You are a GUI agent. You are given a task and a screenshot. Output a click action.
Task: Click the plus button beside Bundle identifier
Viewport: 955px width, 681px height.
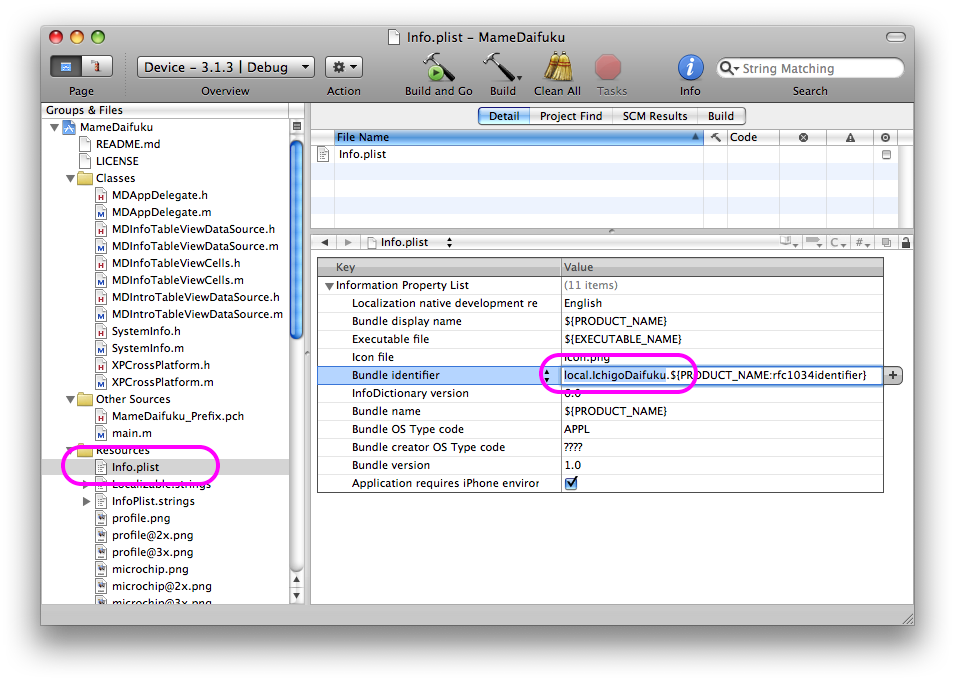[892, 375]
